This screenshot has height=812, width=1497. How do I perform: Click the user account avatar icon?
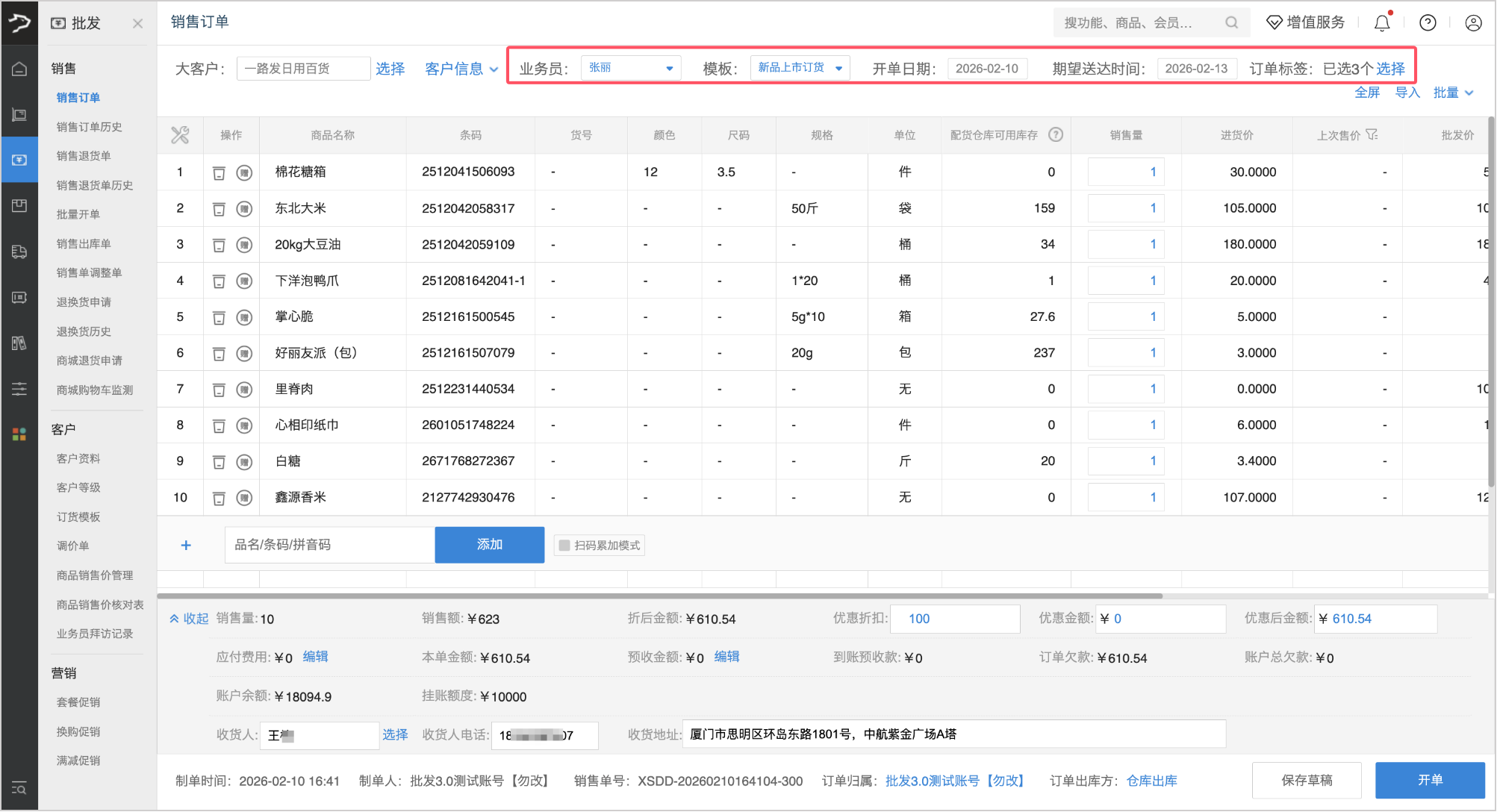tap(1473, 23)
